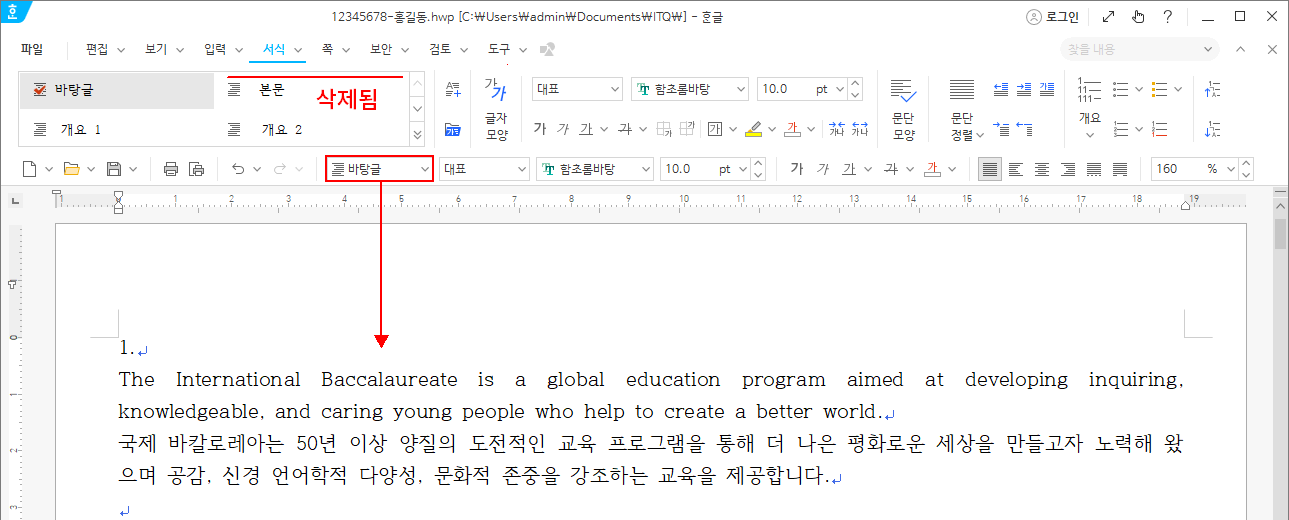Click the ribbon font color icon

(792, 129)
